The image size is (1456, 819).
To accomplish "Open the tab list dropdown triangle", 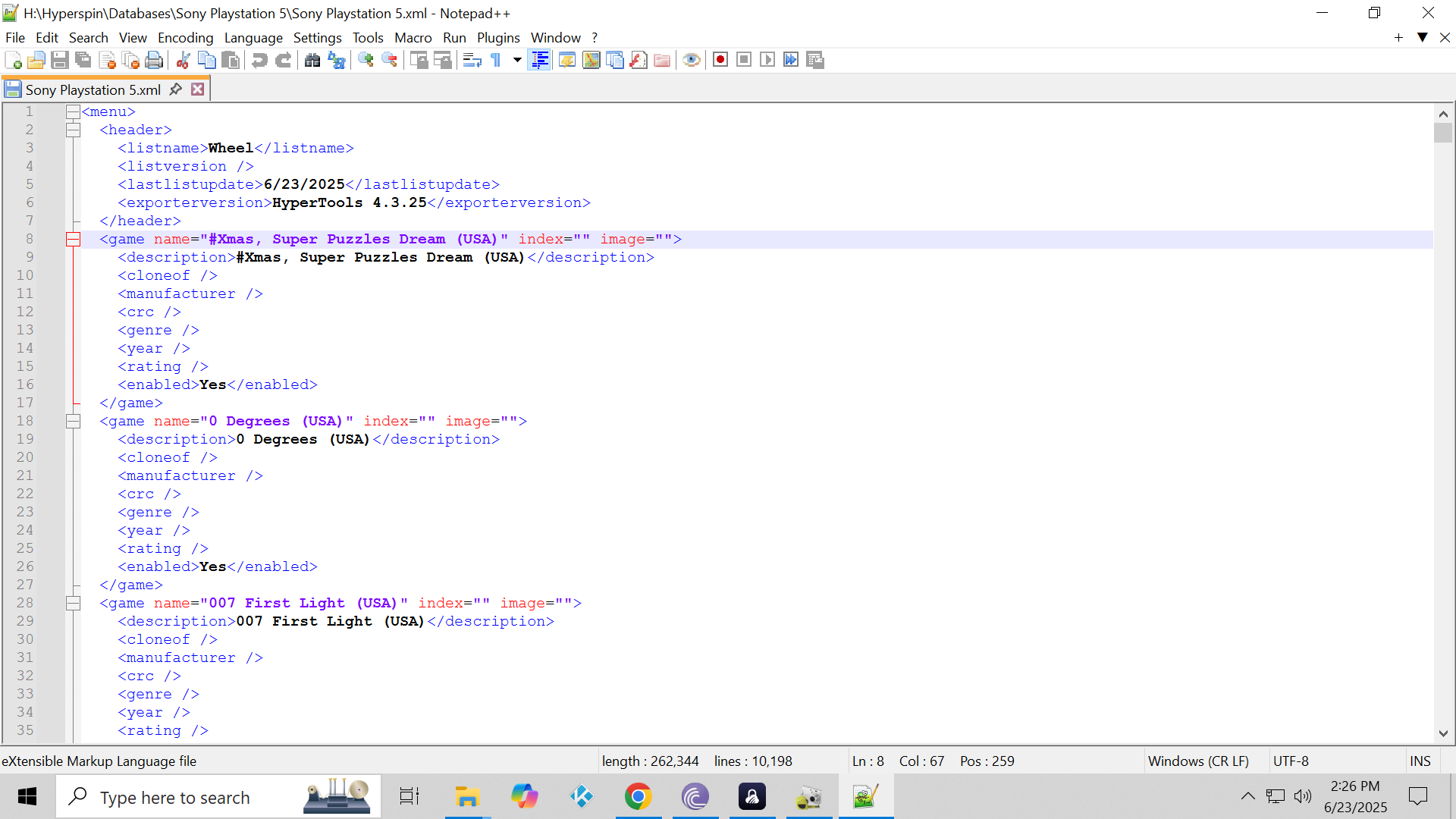I will pyautogui.click(x=1423, y=38).
